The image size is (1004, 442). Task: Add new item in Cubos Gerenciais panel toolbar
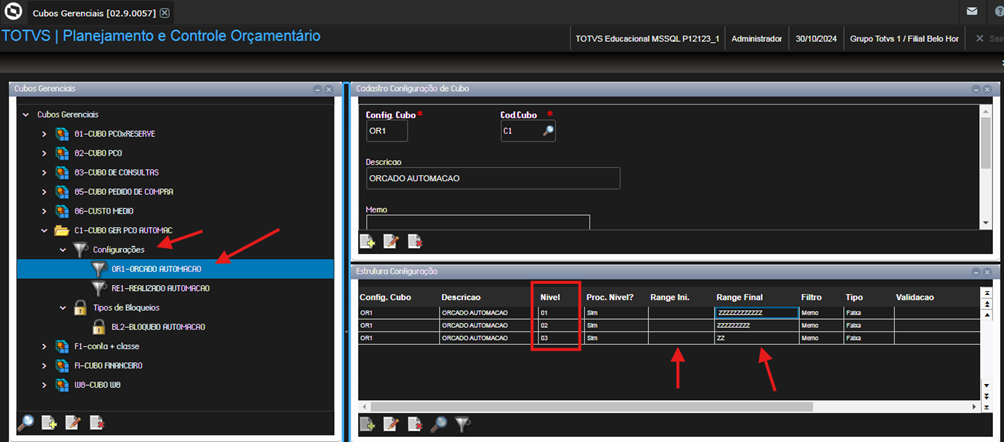(49, 422)
